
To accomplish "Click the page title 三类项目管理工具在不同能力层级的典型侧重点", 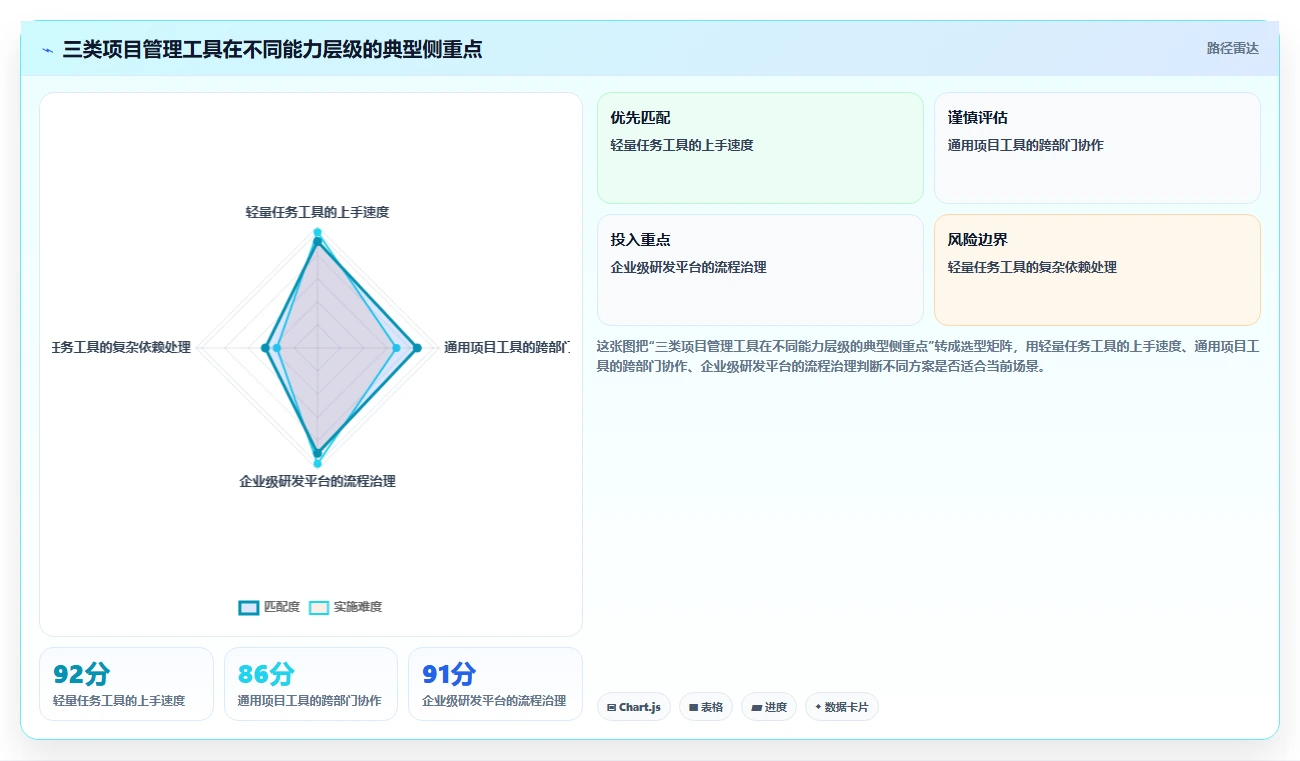I will 272,49.
